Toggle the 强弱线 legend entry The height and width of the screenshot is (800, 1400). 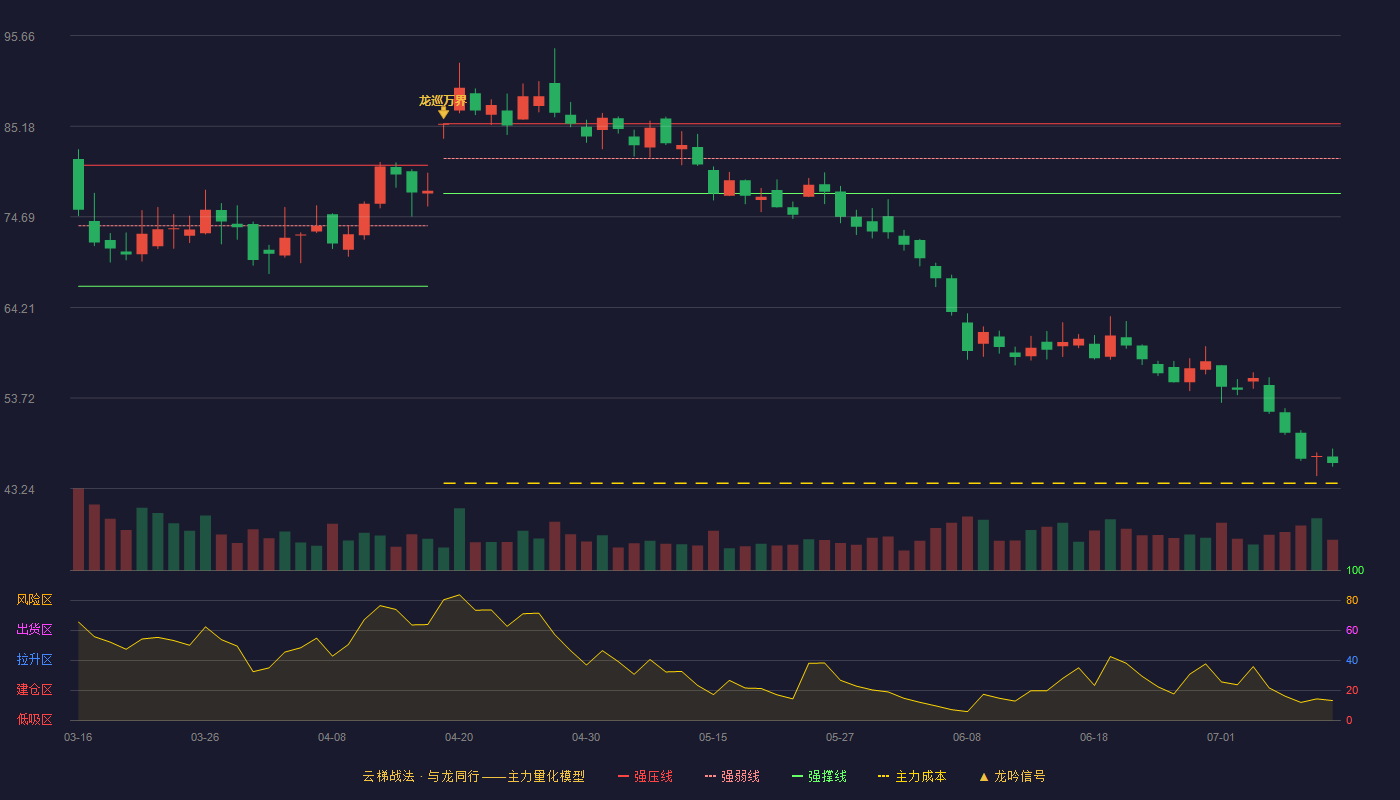pyautogui.click(x=732, y=776)
